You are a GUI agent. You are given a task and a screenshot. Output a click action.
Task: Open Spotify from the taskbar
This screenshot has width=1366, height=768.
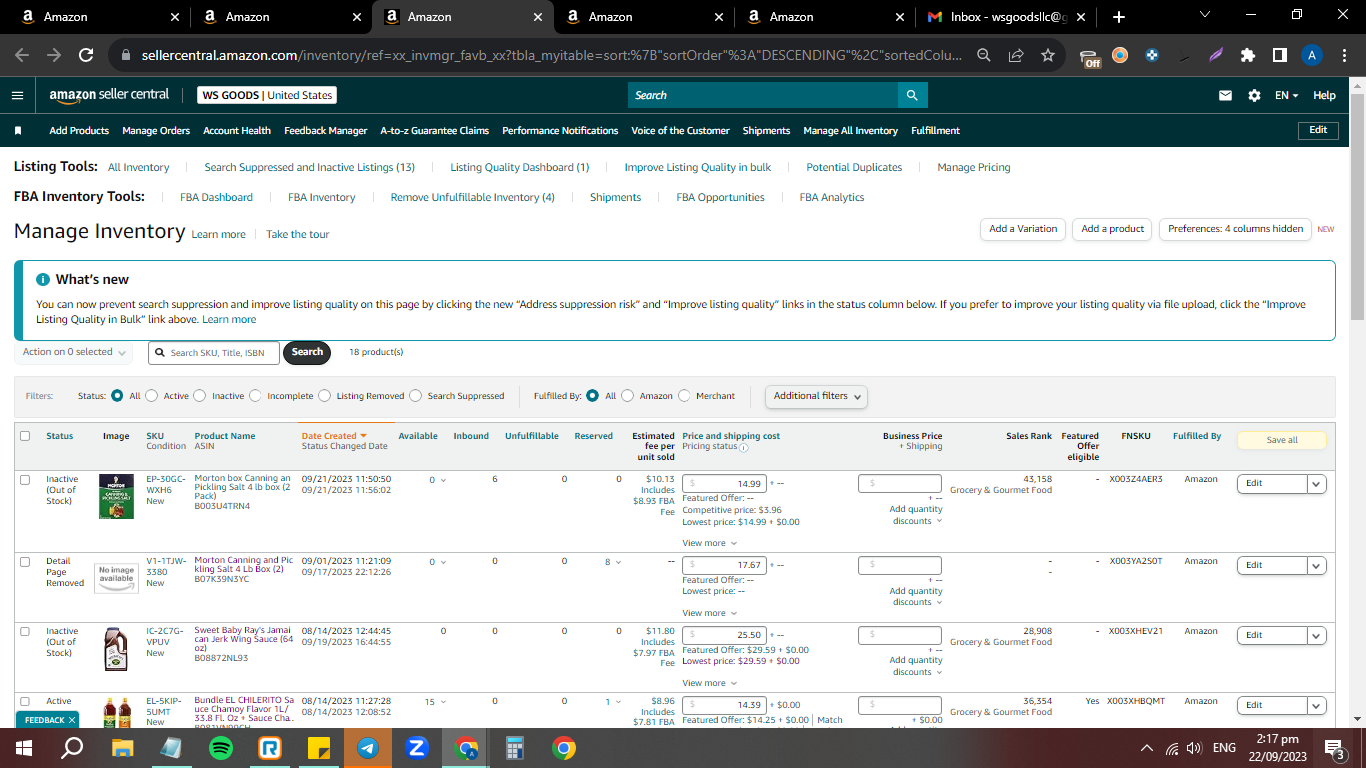pyautogui.click(x=220, y=747)
